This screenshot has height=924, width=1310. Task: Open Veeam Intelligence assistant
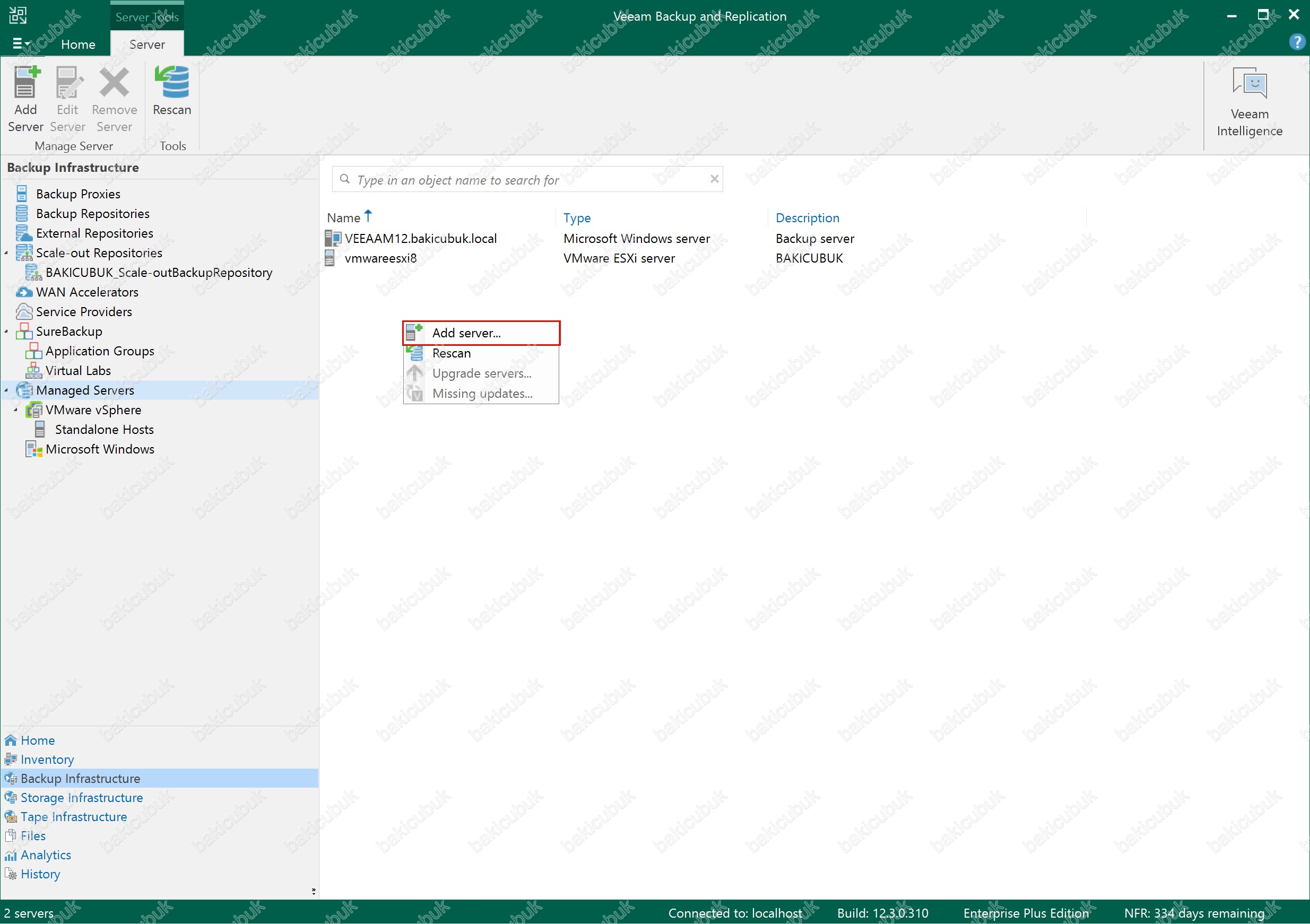click(x=1249, y=103)
